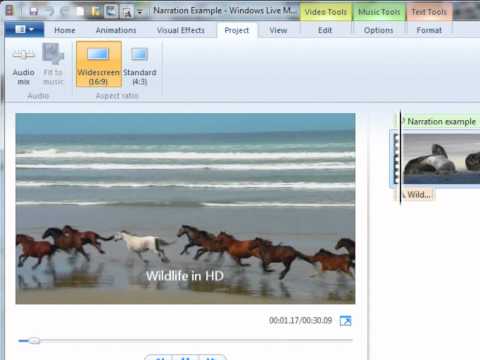480x360 pixels.
Task: Click the Fit to music button
Action: [x=53, y=65]
